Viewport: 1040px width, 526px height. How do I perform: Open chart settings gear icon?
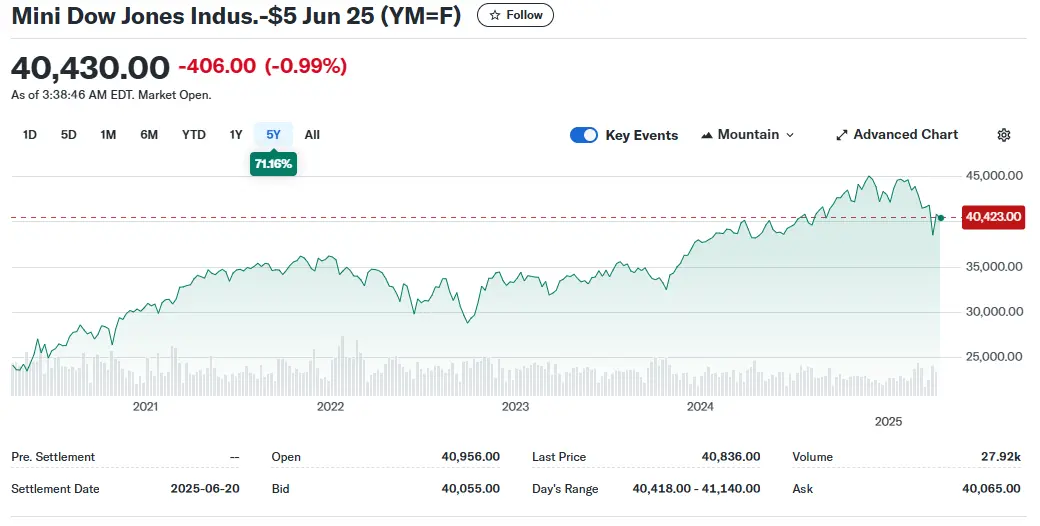1004,135
